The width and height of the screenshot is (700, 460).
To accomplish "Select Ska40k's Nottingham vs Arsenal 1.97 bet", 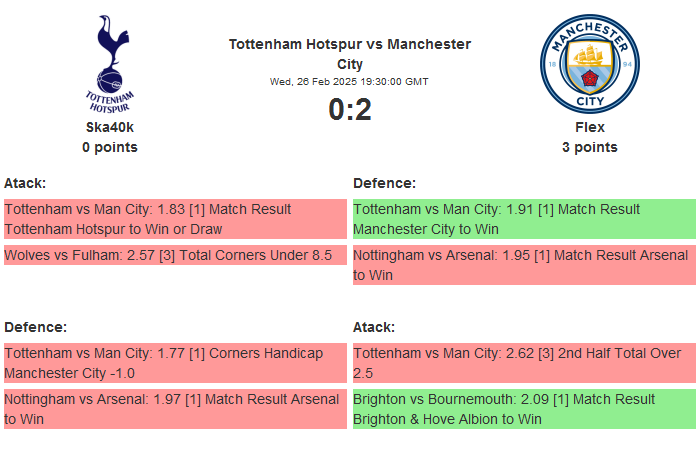I will pos(175,409).
